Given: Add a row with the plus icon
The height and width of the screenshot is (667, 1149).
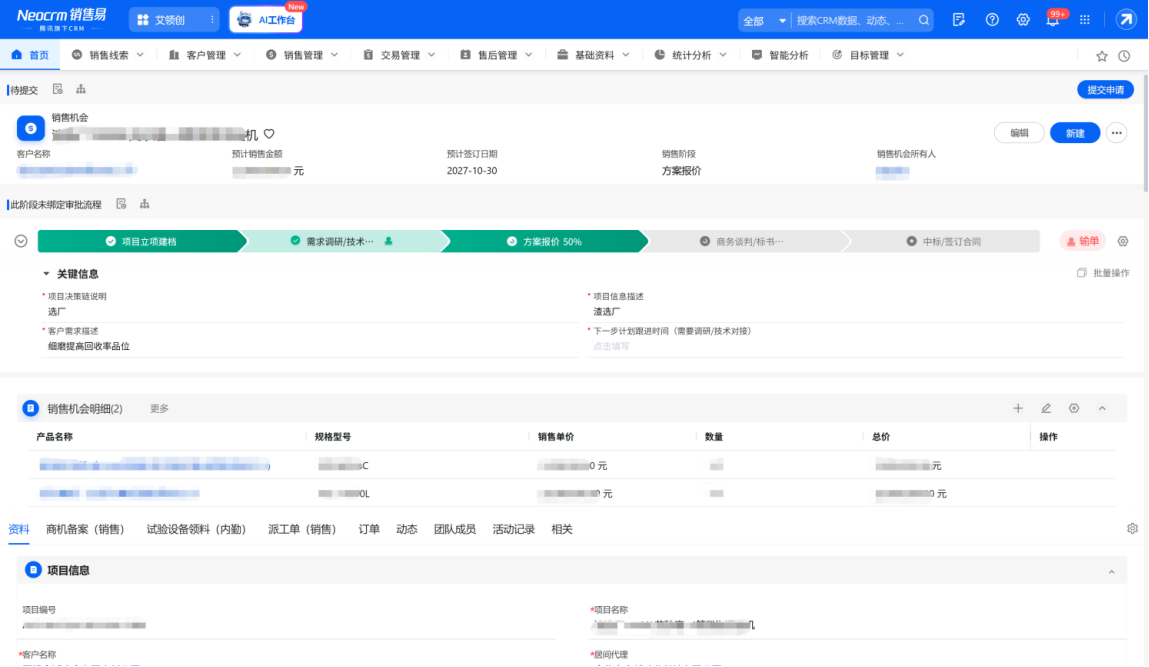Looking at the screenshot, I should [x=1018, y=408].
